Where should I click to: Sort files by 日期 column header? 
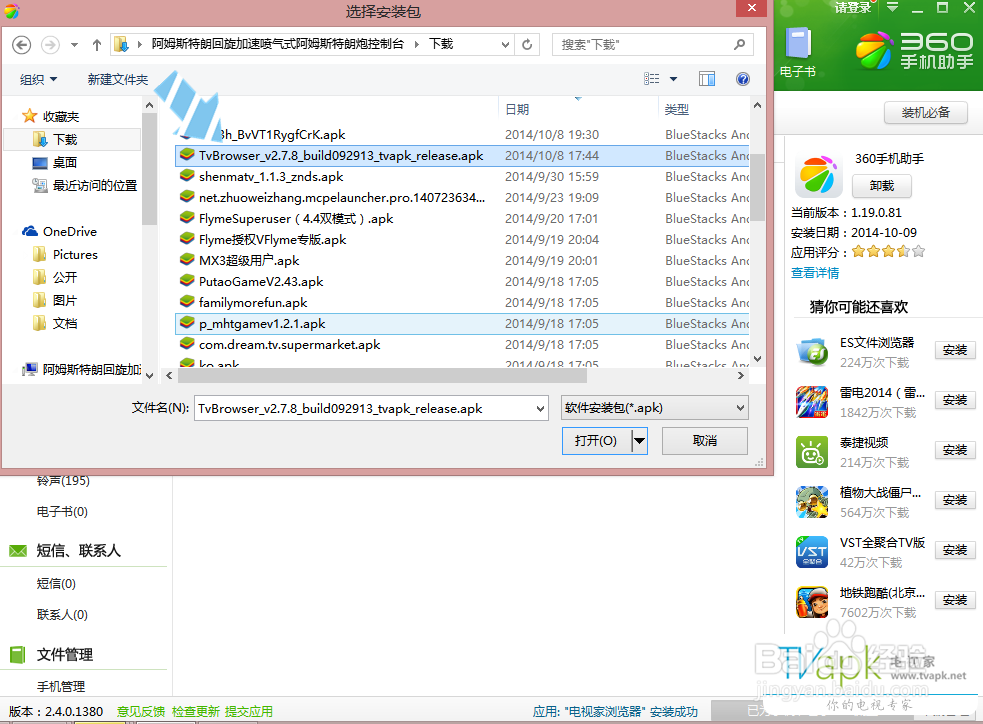(x=517, y=109)
